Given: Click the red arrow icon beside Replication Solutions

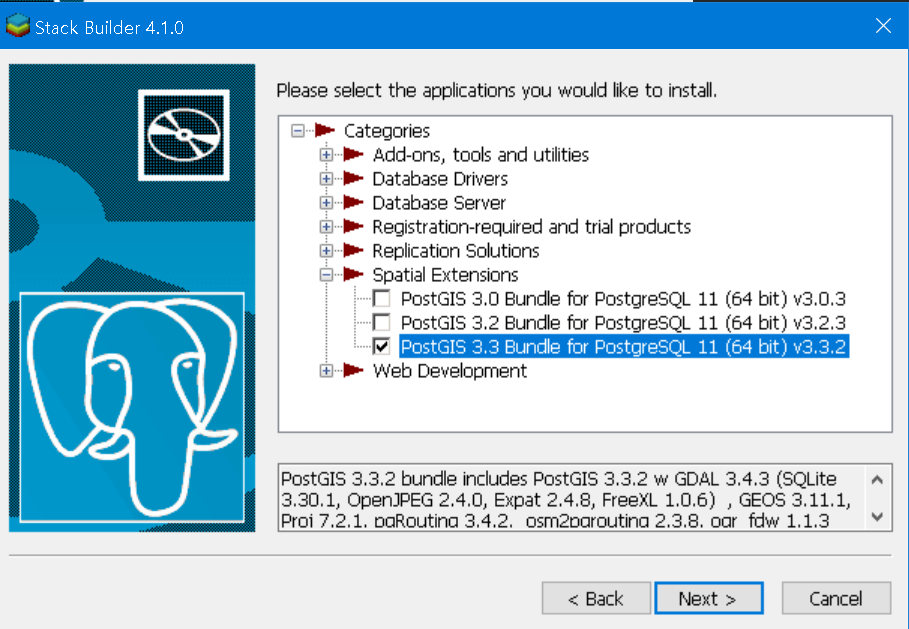Looking at the screenshot, I should pos(354,250).
